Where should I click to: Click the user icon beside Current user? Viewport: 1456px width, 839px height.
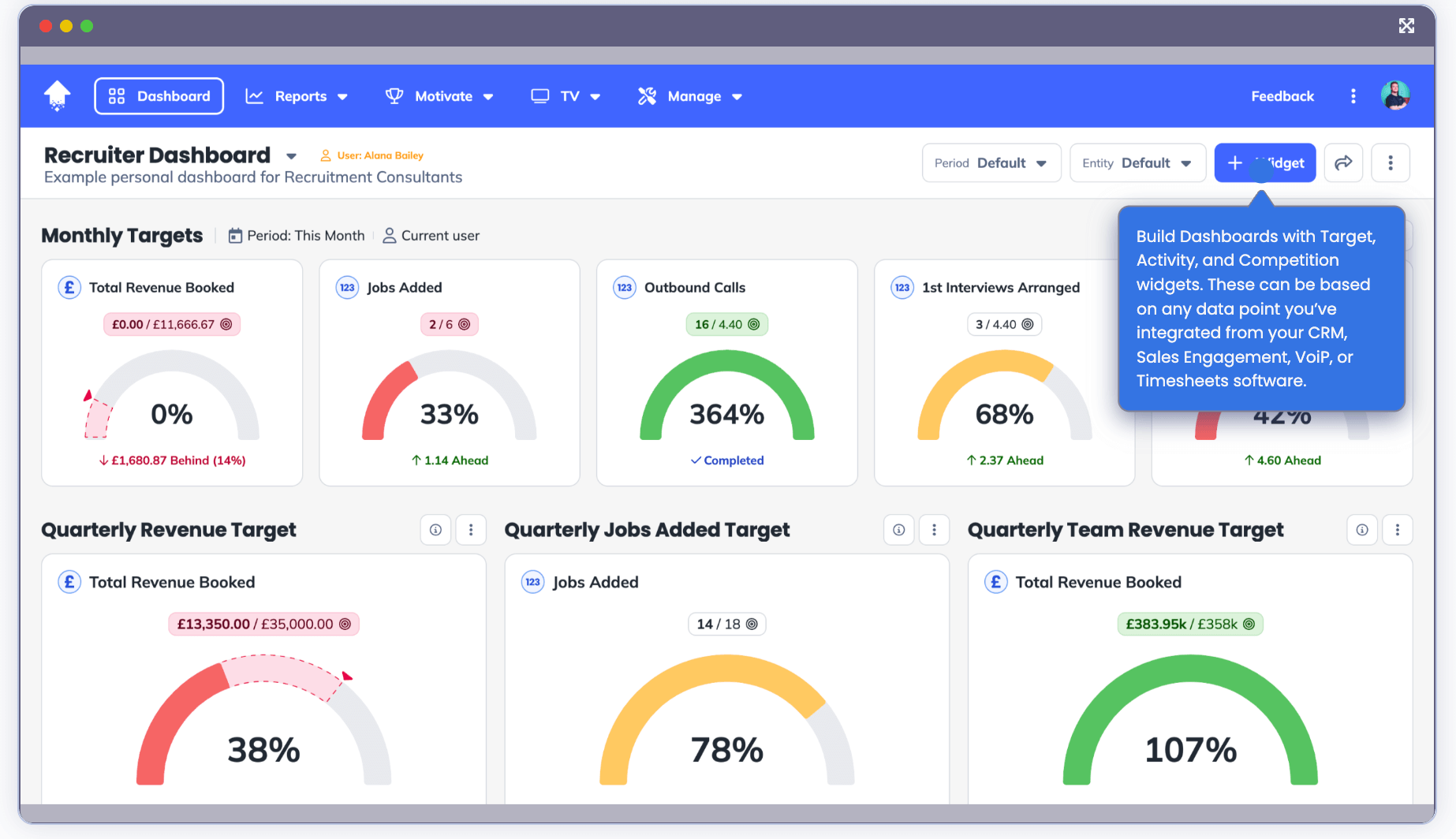(388, 235)
